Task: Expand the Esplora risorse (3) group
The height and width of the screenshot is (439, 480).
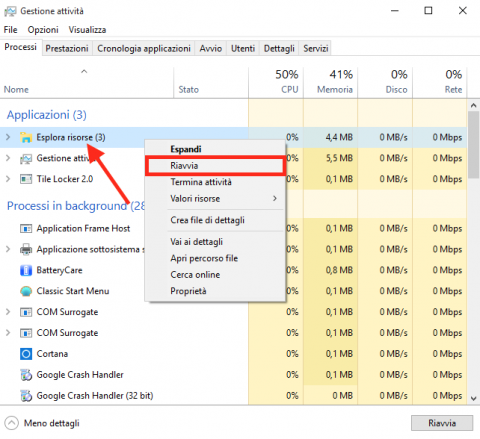Action: click(x=8, y=137)
